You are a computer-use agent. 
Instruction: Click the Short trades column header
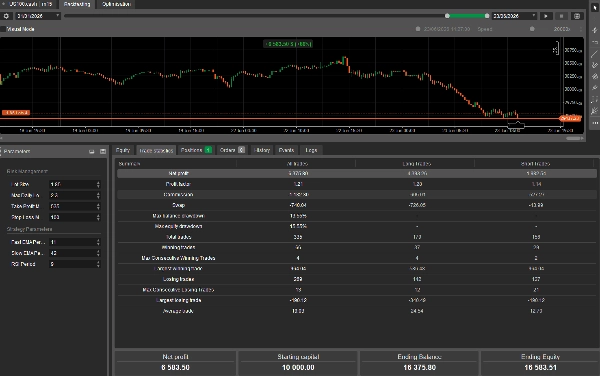tap(535, 164)
